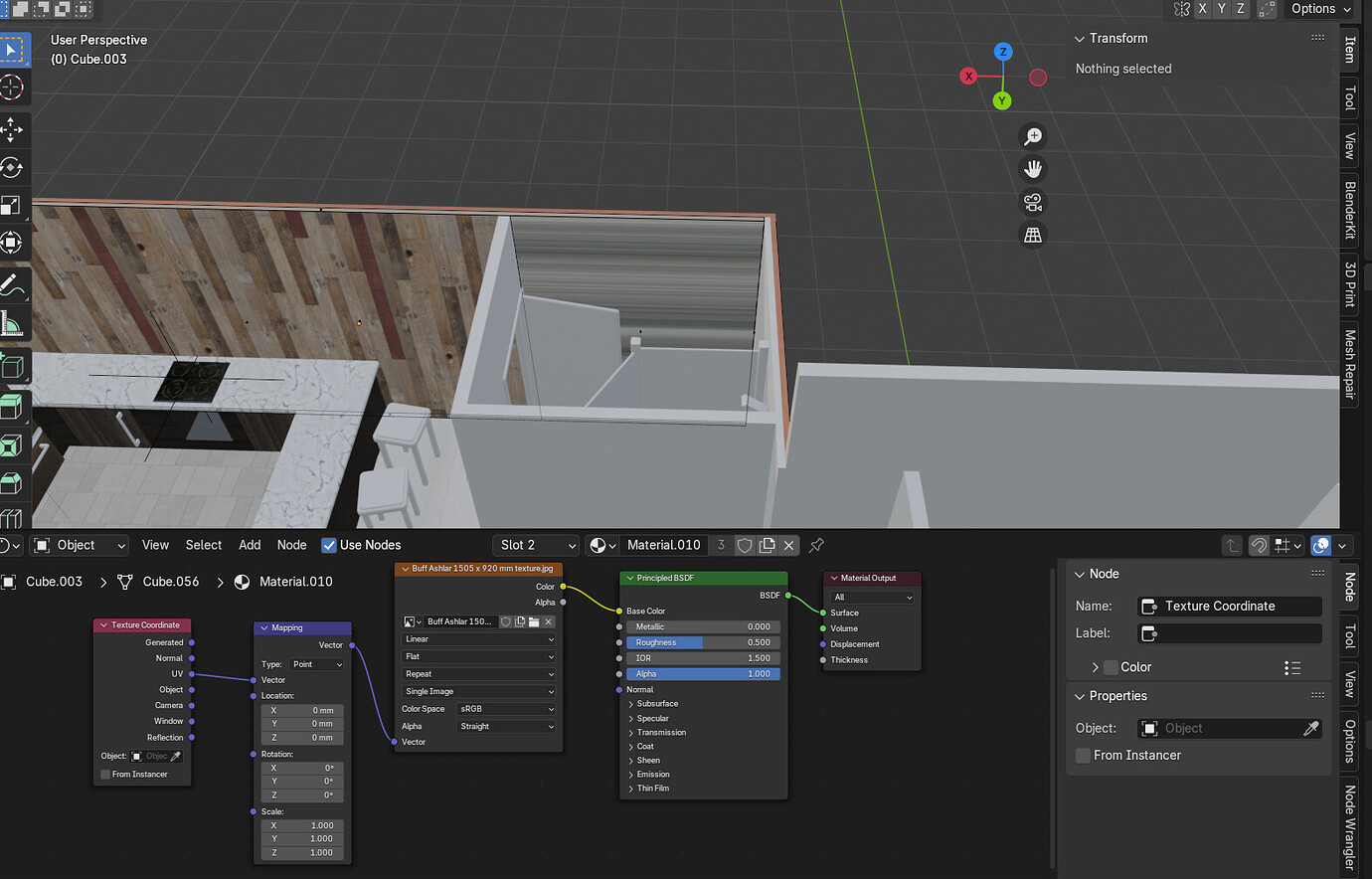
Task: Open the View menu in node editor
Action: [155, 545]
